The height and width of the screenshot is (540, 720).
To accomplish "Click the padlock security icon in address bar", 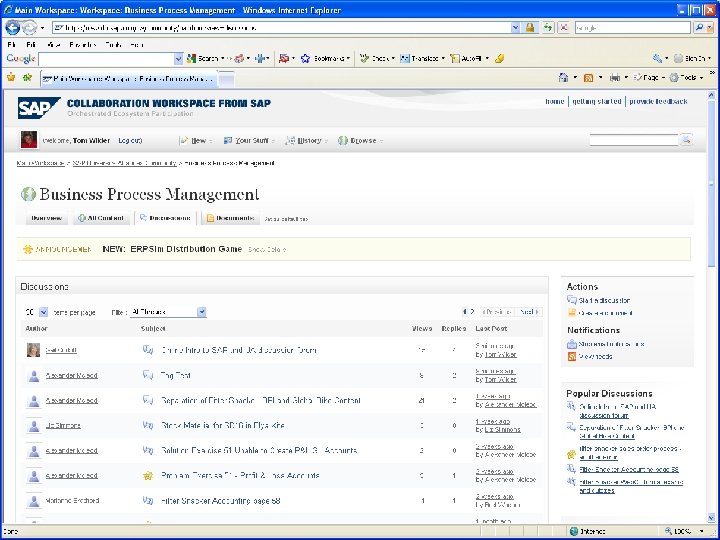I will [x=530, y=28].
